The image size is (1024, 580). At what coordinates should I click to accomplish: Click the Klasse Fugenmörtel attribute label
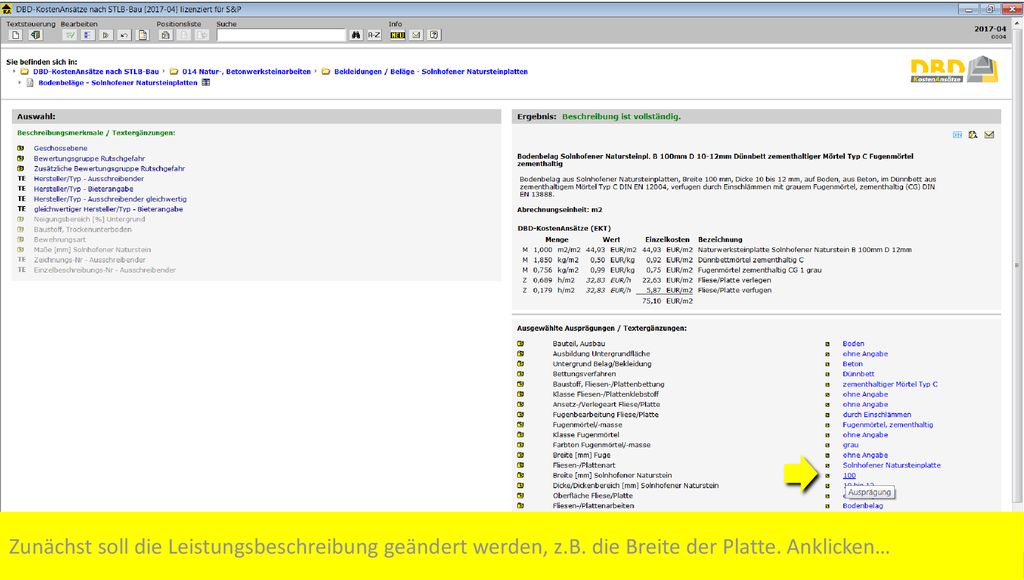[586, 435]
